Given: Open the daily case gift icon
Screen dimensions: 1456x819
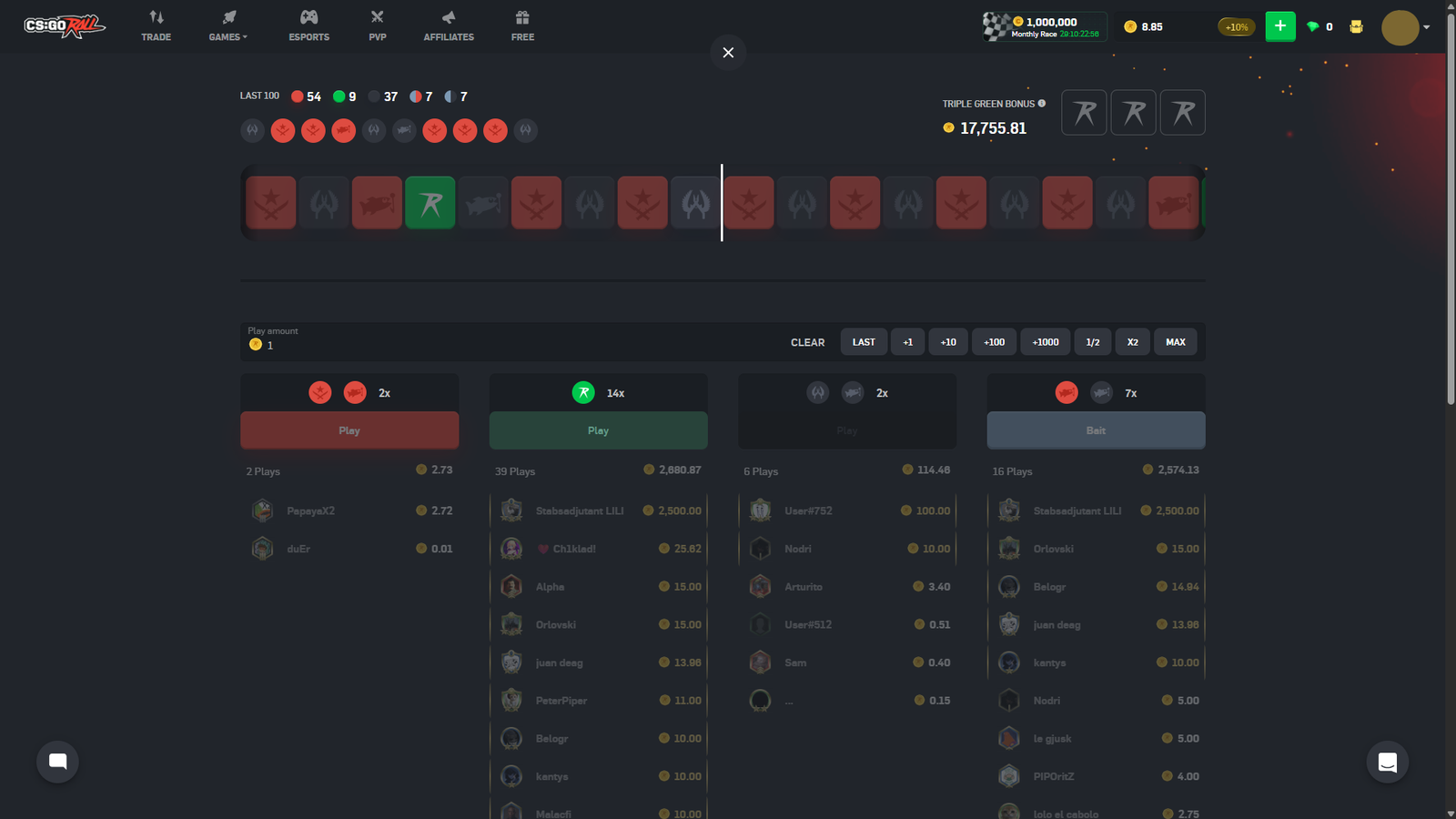Looking at the screenshot, I should pyautogui.click(x=1356, y=26).
